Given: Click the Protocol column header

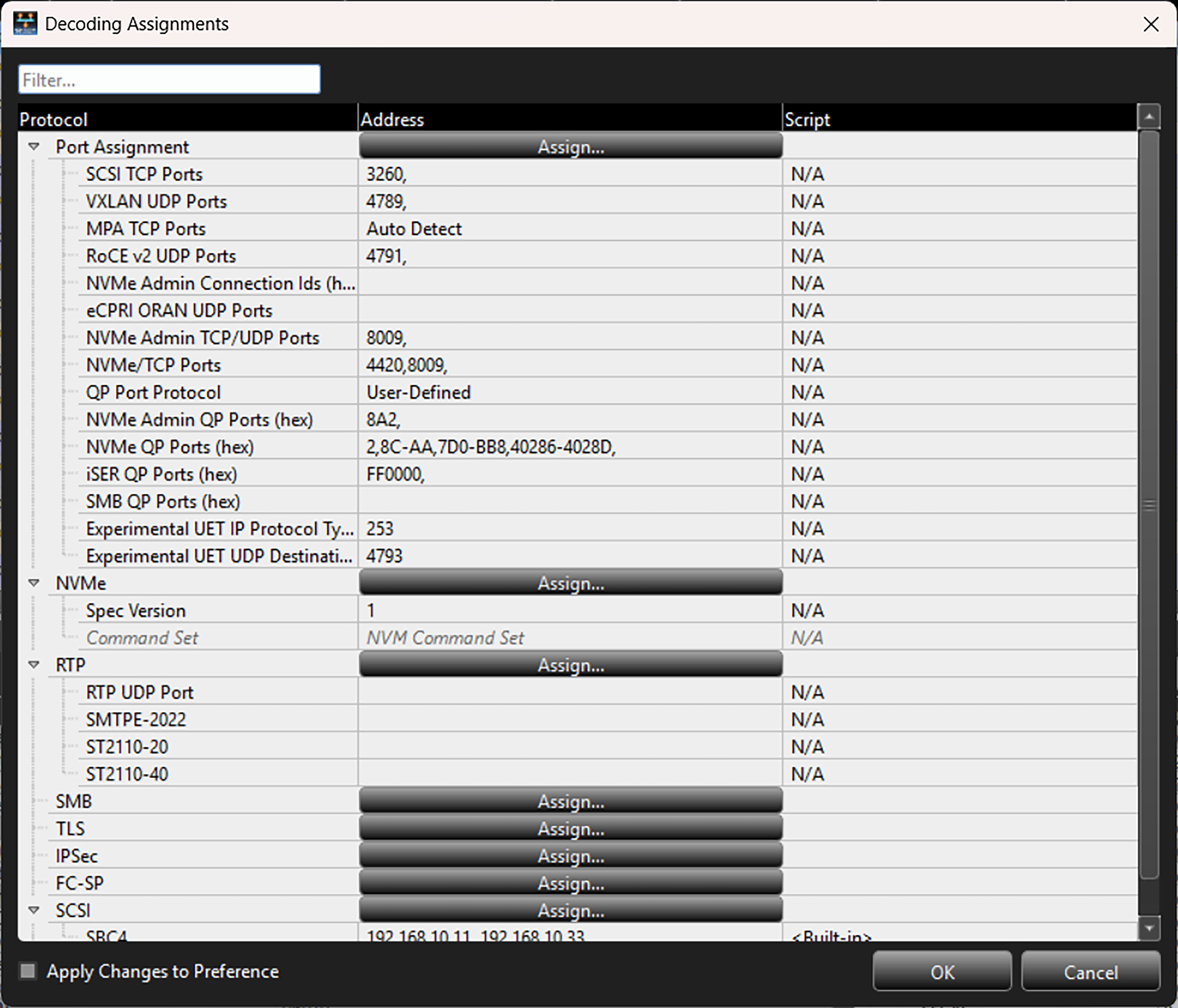Looking at the screenshot, I should point(188,119).
